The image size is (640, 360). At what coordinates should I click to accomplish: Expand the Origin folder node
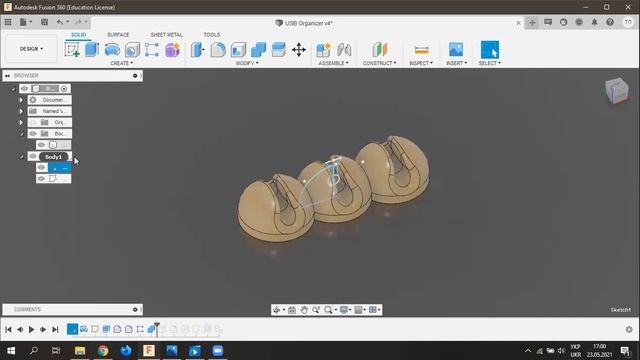coord(21,122)
